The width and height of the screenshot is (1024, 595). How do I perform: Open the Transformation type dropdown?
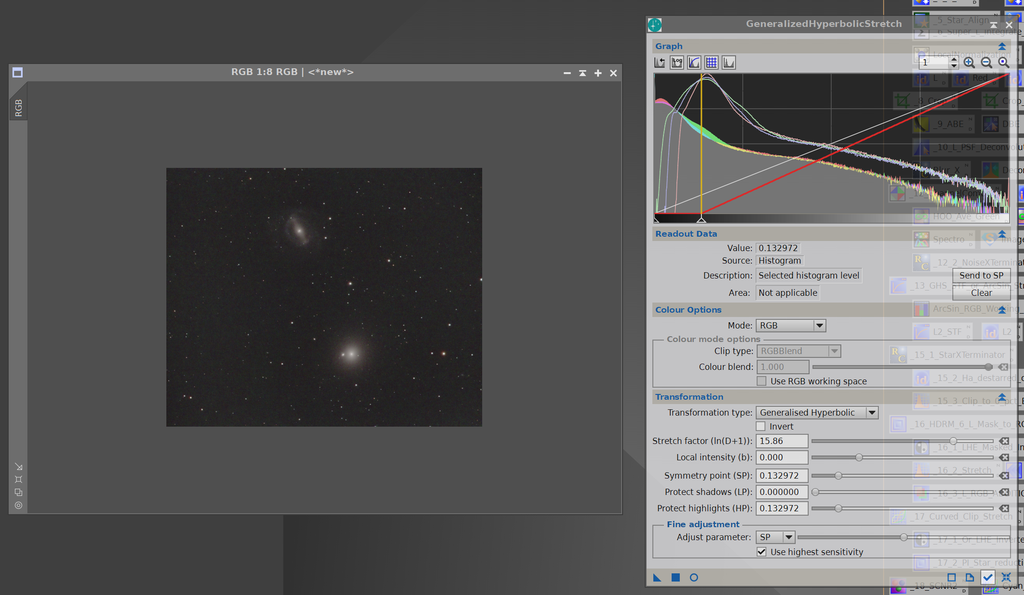817,413
